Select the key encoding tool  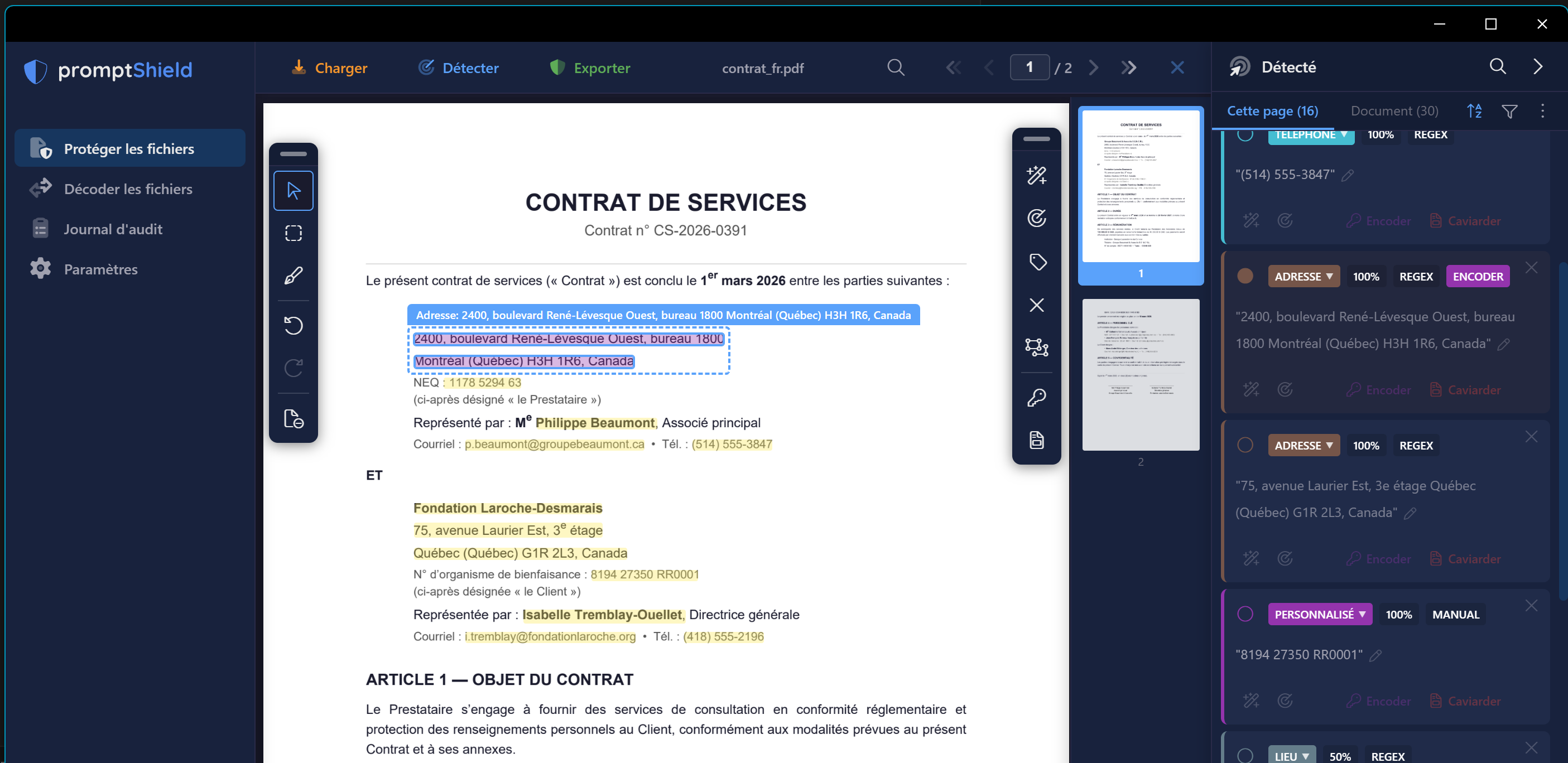[1037, 397]
